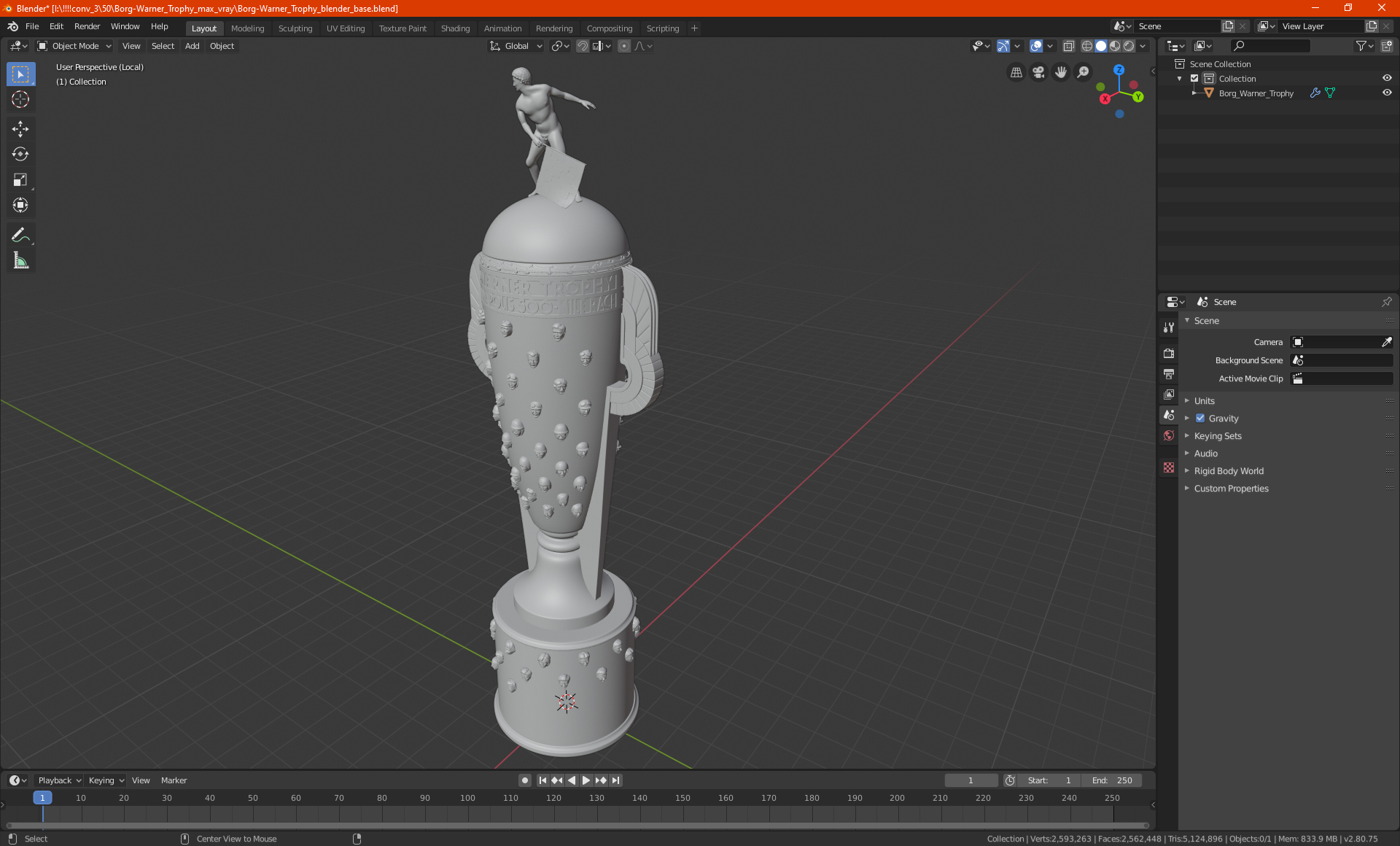Toggle the Gravity checkbox

click(1200, 419)
